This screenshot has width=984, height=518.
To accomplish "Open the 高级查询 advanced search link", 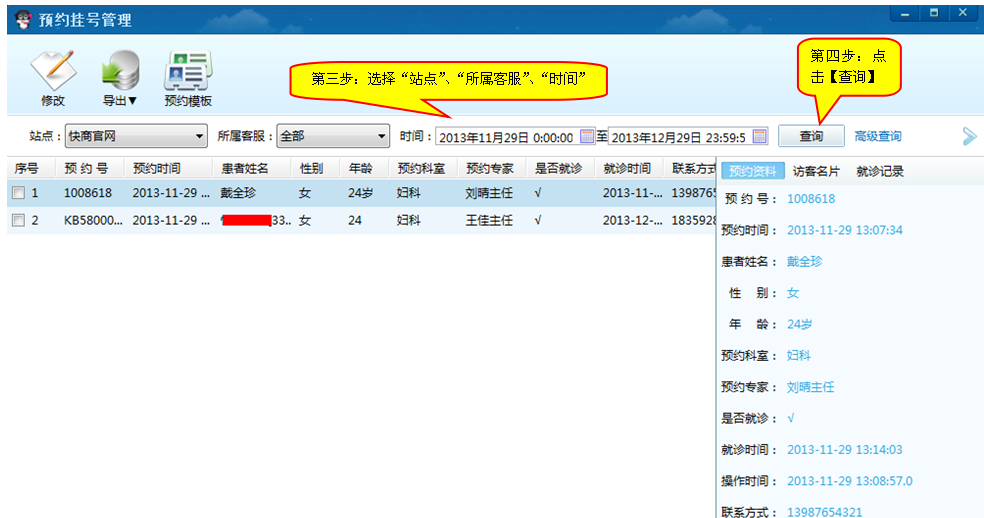I will click(x=878, y=136).
